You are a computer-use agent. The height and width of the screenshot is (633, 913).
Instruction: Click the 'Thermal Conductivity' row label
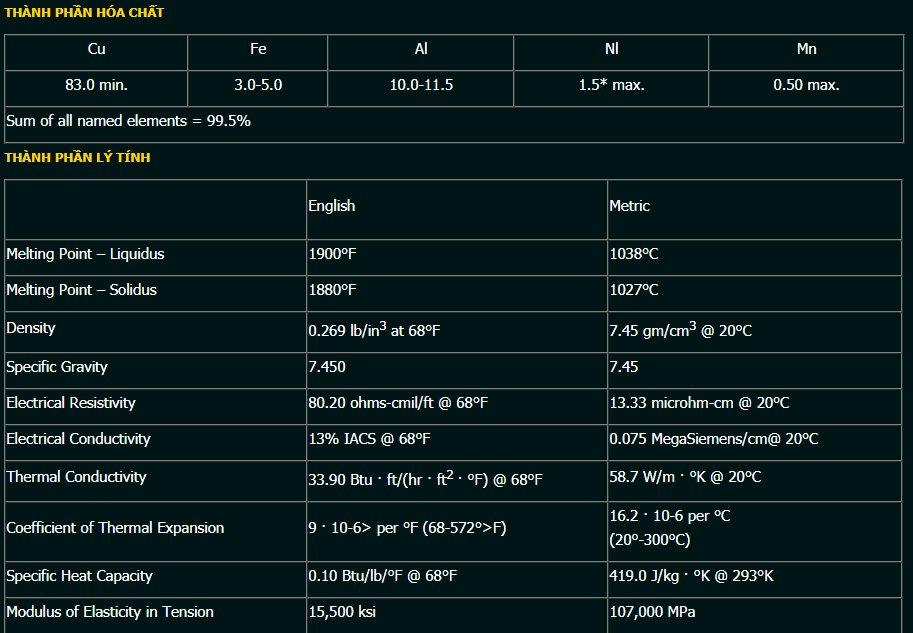click(77, 477)
